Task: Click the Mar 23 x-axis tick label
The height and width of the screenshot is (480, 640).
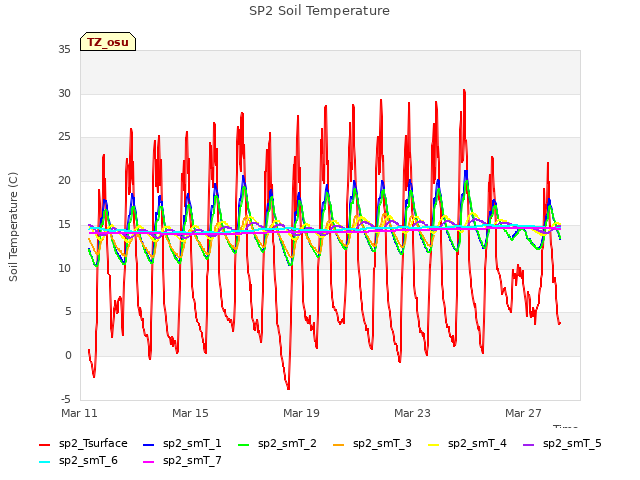Action: [412, 413]
